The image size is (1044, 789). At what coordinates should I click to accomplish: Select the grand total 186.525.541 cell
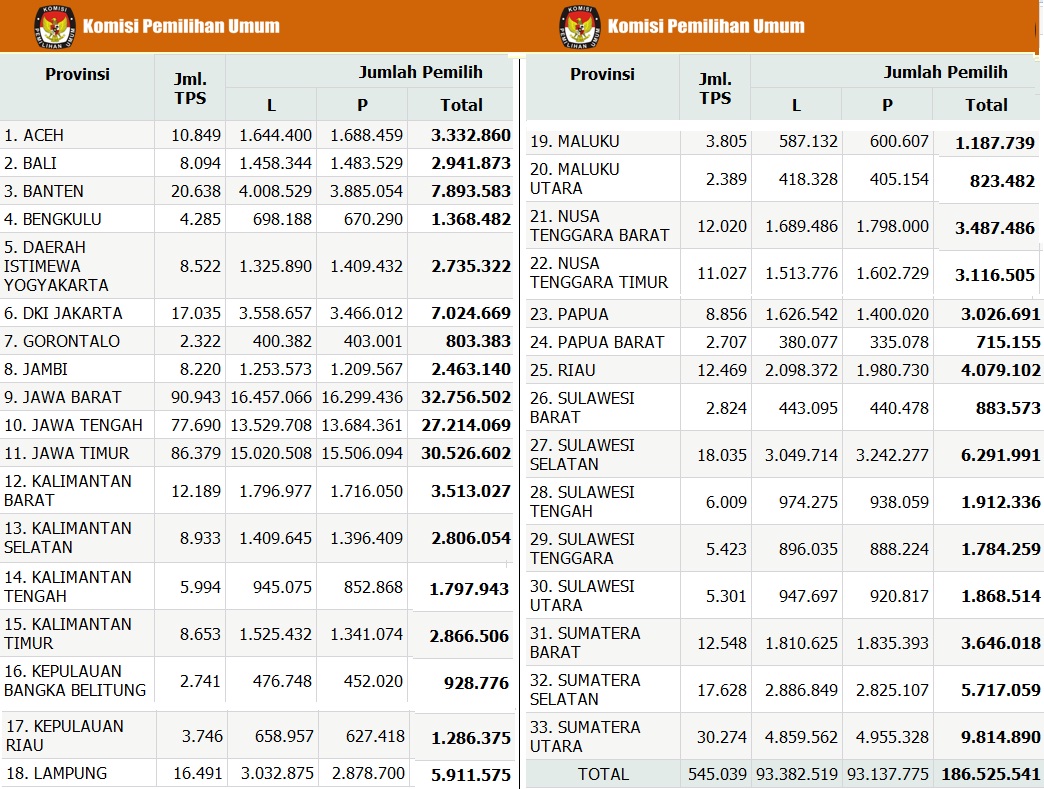click(986, 774)
